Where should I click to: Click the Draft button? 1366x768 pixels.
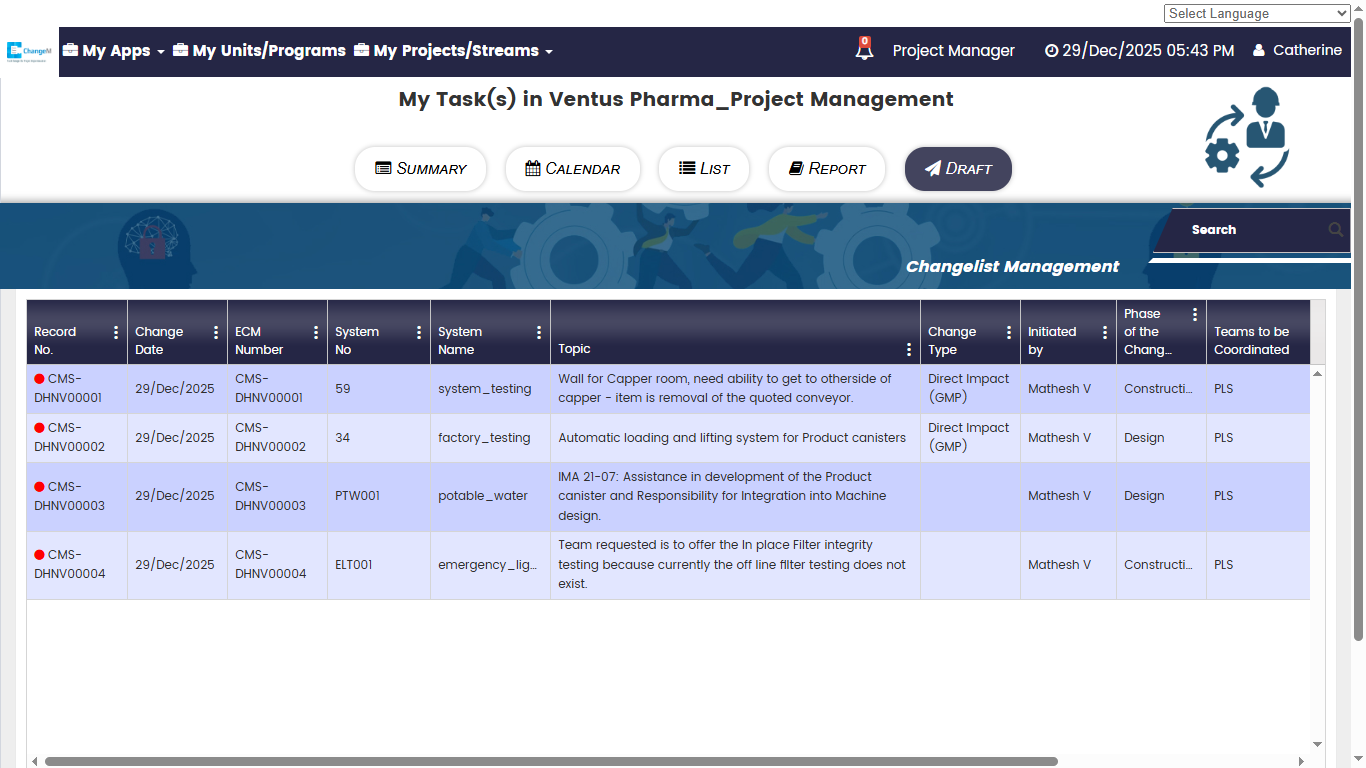(958, 169)
